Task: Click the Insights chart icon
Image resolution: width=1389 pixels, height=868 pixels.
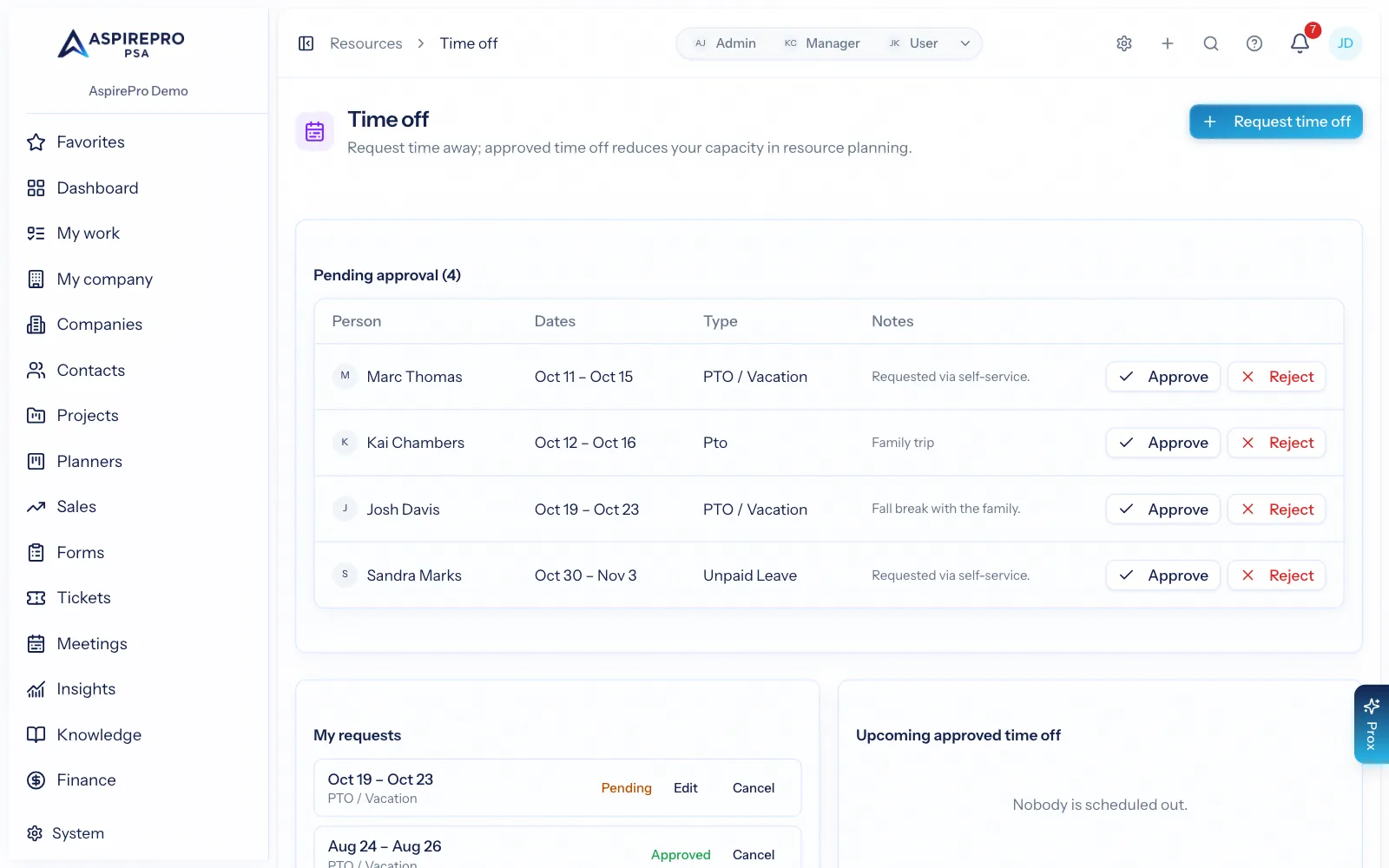Action: [x=36, y=689]
